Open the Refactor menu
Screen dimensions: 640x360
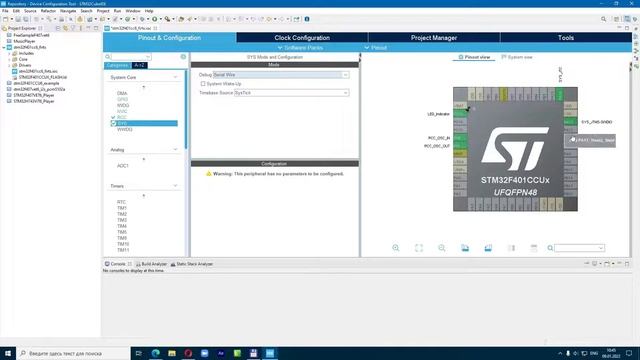coord(48,11)
